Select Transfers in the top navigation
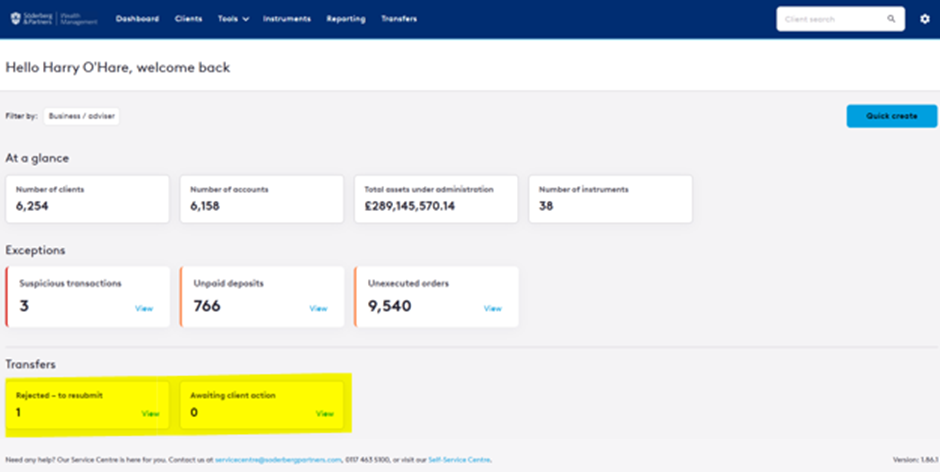This screenshot has height=472, width=940. click(x=399, y=19)
